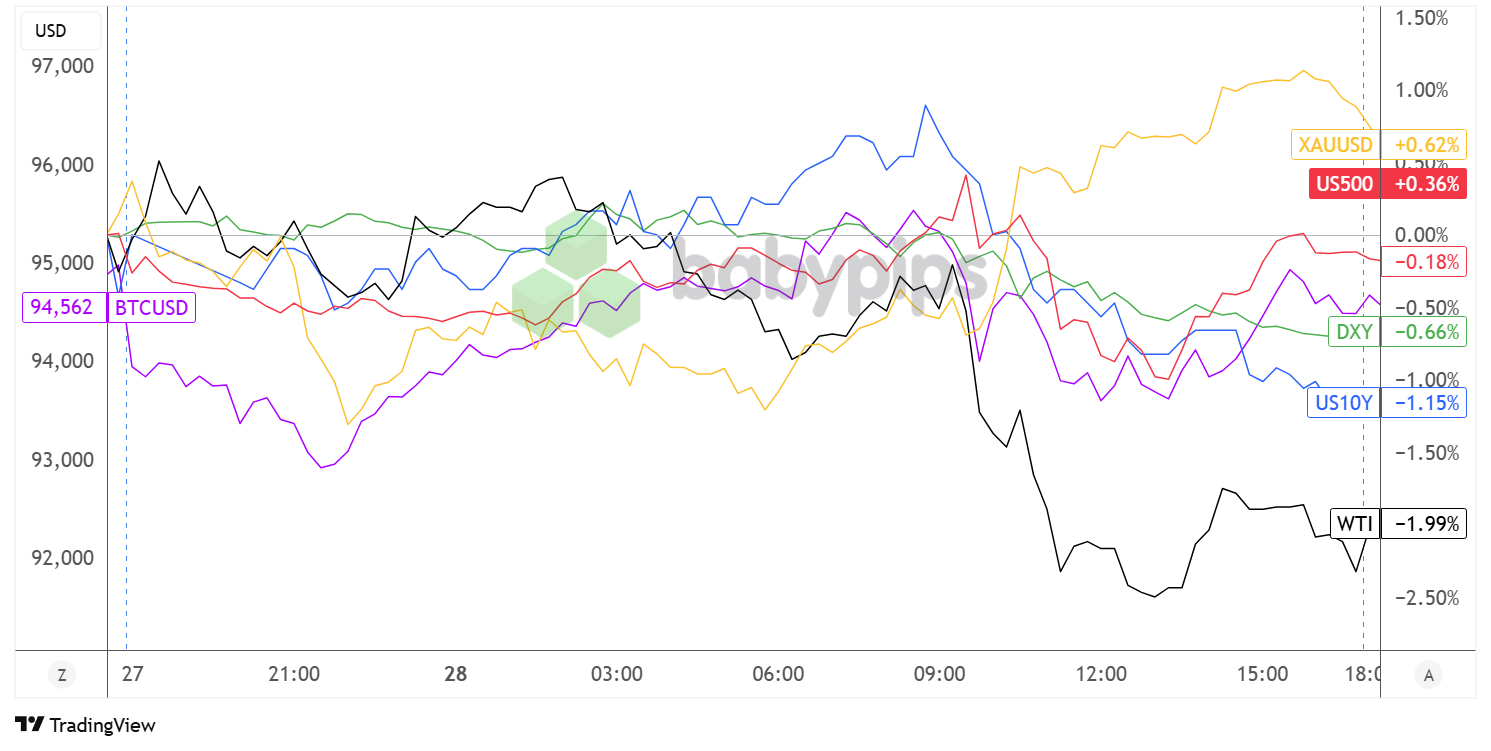Viewport: 1491px width, 751px height.
Task: Click the 12:00 time axis label
Action: (1100, 675)
